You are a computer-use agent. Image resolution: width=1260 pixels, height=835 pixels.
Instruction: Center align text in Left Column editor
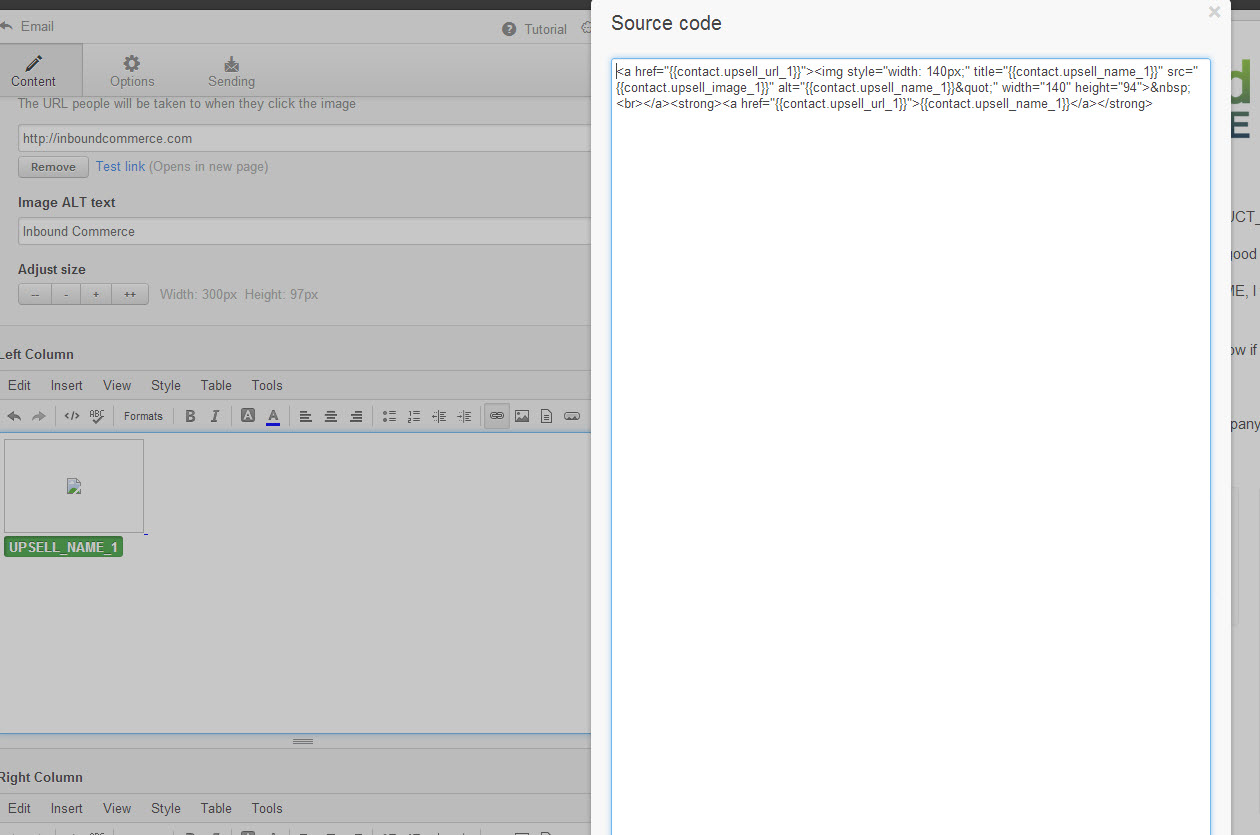point(331,416)
